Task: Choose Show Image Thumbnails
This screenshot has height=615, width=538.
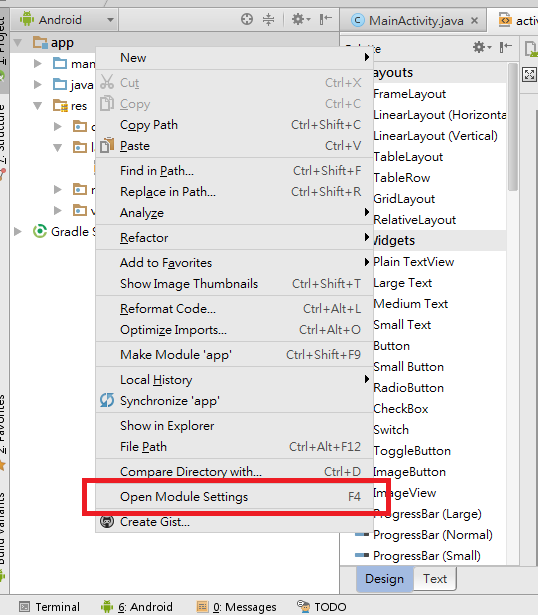Action: tap(234, 284)
